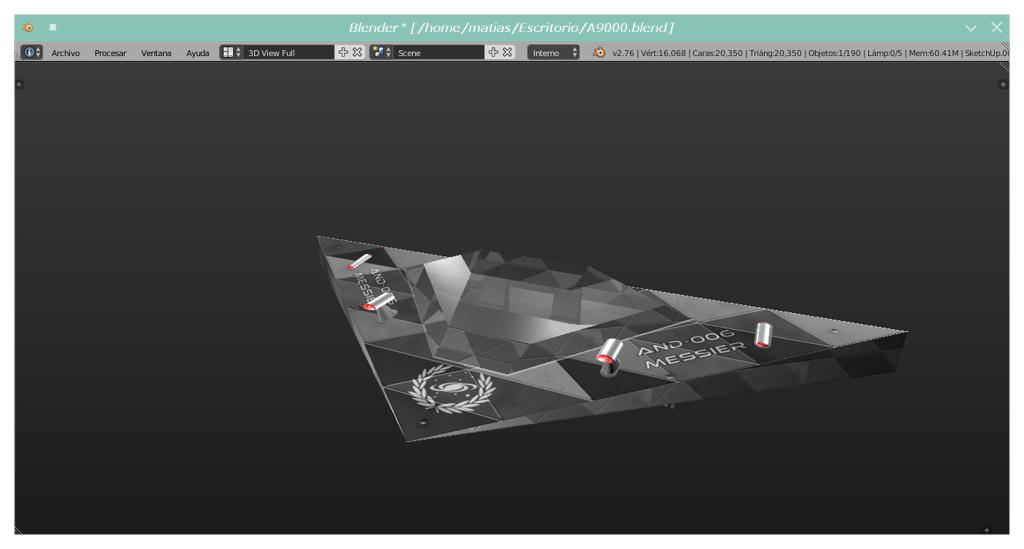
Task: Delete the 3D View Full layout
Action: (x=357, y=52)
